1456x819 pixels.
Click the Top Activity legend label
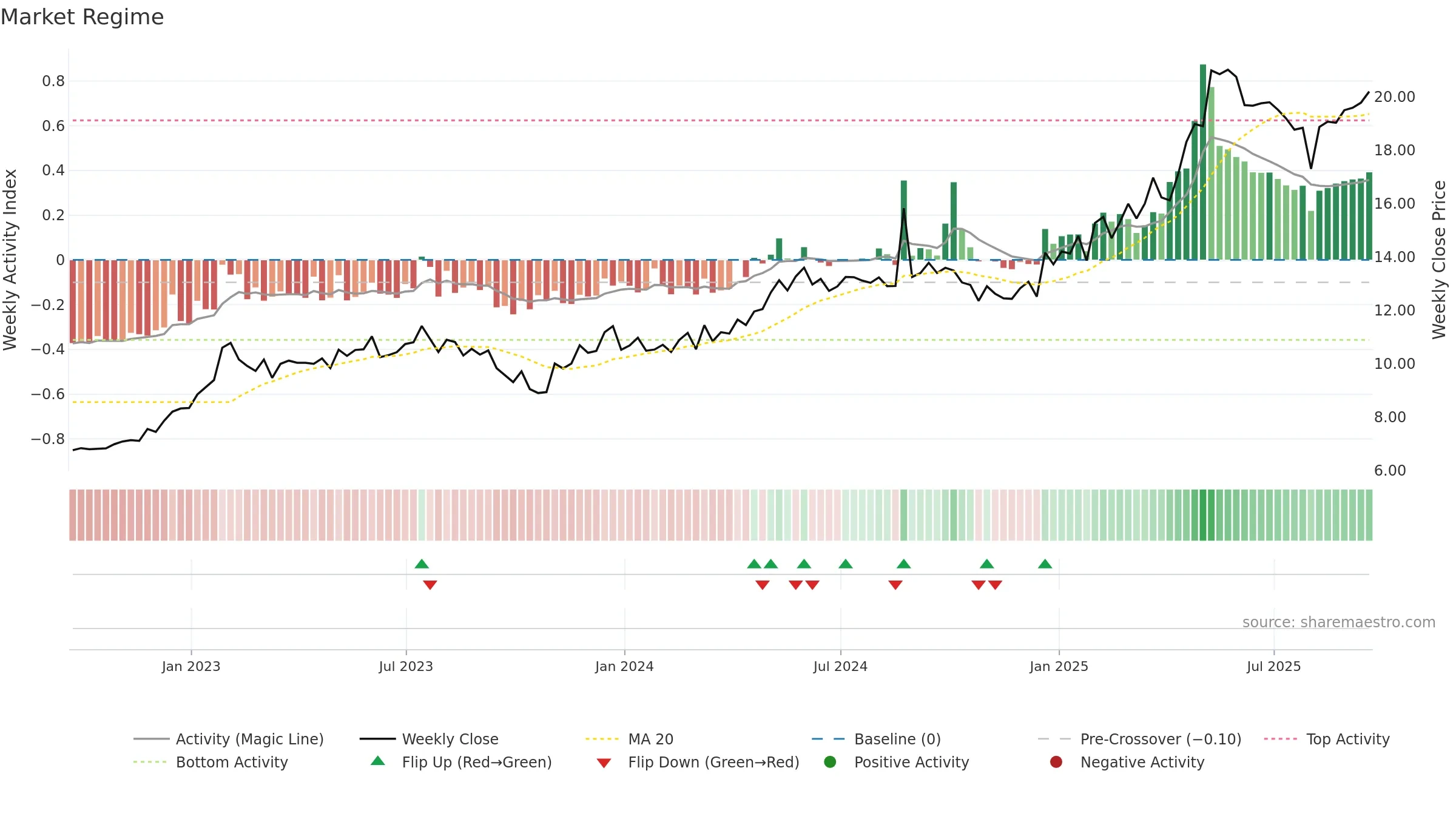[1347, 739]
